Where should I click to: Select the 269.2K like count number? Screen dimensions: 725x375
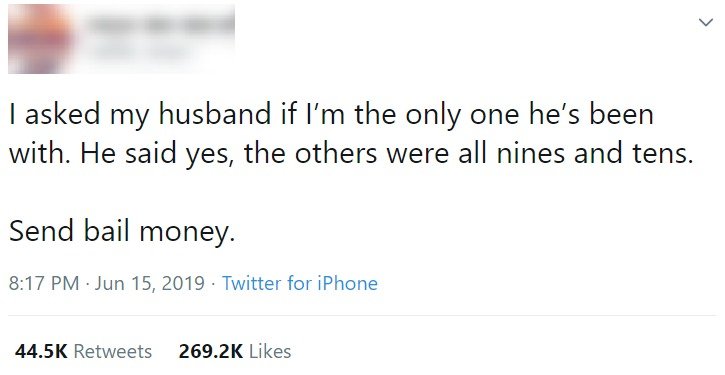click(x=211, y=351)
